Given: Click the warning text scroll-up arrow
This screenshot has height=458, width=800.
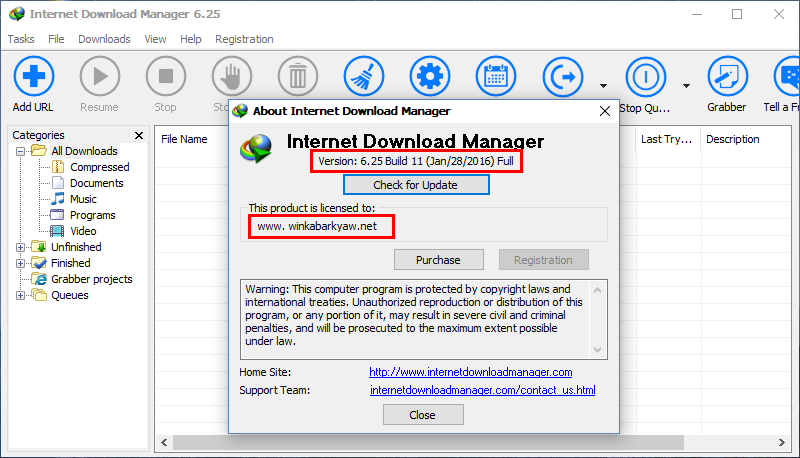Looking at the screenshot, I should (x=597, y=290).
